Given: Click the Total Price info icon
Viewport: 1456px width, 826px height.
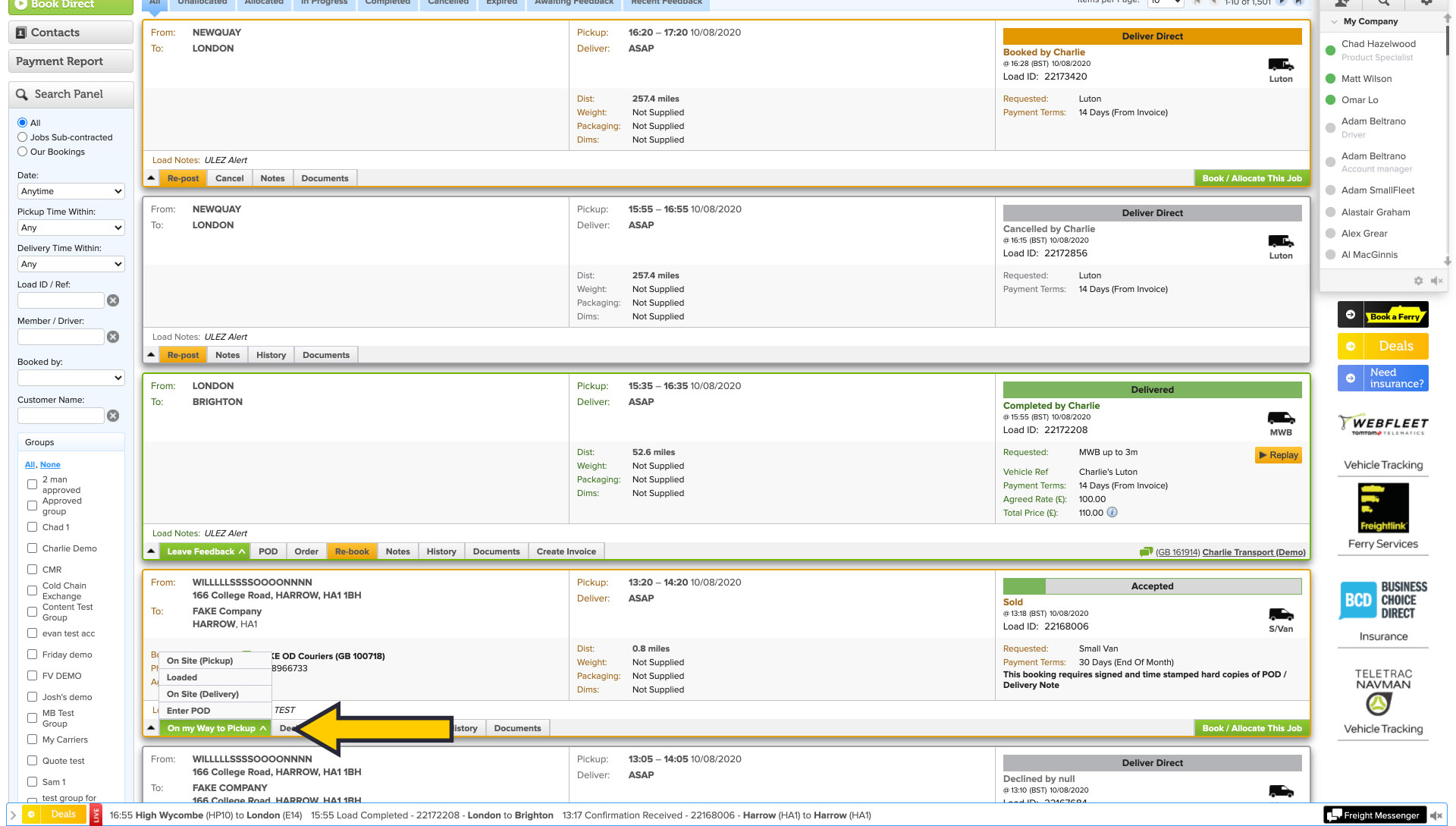Looking at the screenshot, I should click(x=1112, y=513).
